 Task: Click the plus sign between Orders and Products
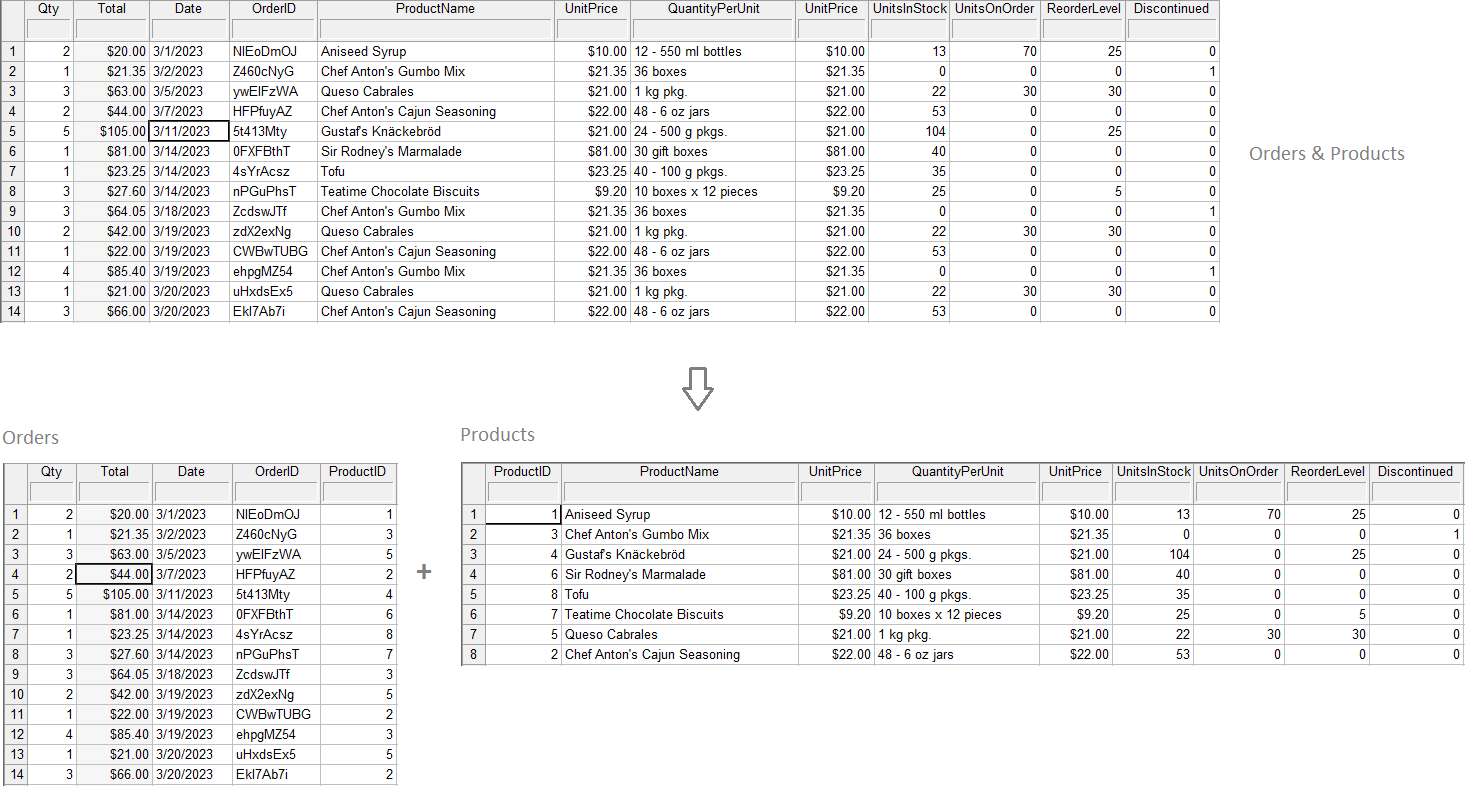(x=424, y=572)
